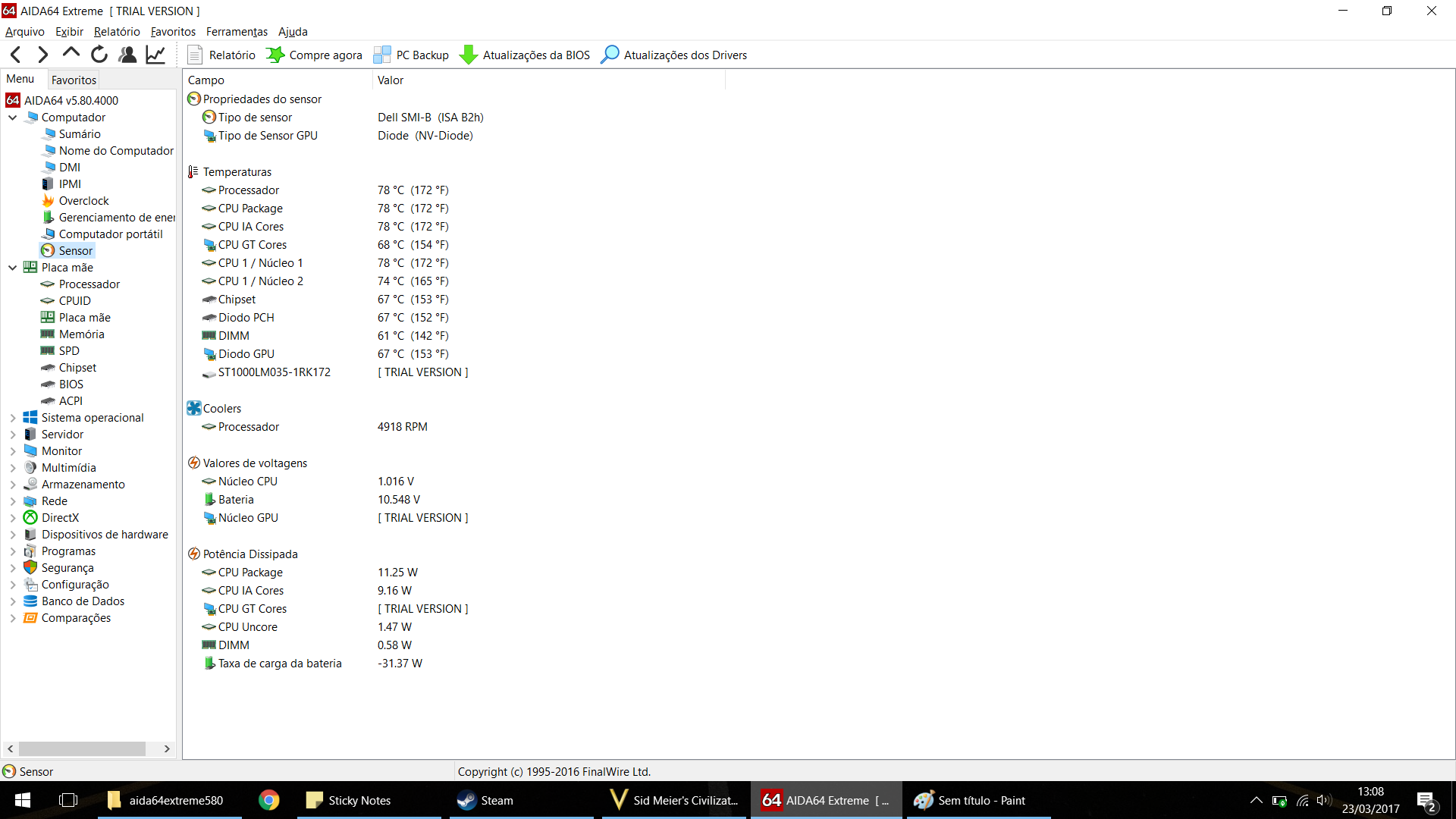This screenshot has width=1456, height=819.
Task: Select the Overclock tree item
Action: 83,201
